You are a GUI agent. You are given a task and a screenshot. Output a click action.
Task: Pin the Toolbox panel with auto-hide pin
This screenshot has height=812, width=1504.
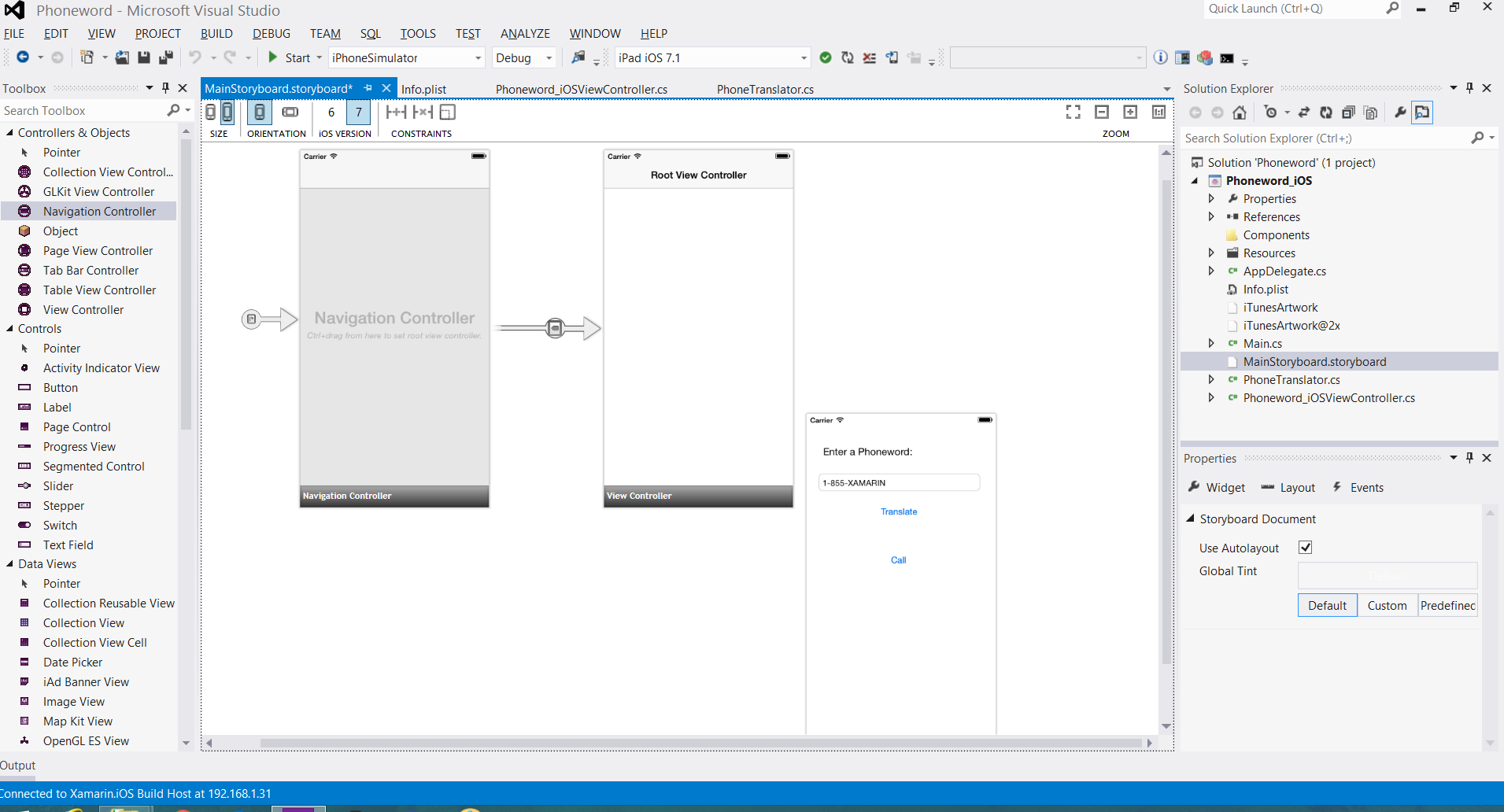165,88
